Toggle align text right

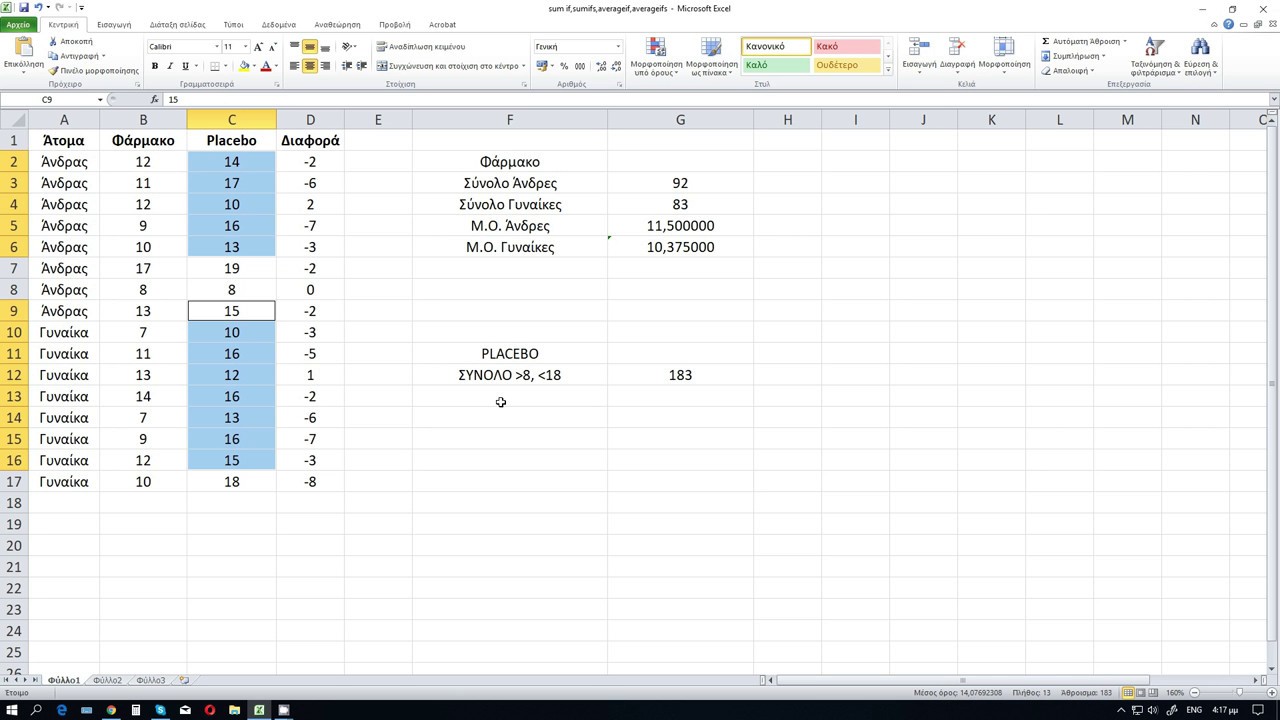tap(324, 66)
